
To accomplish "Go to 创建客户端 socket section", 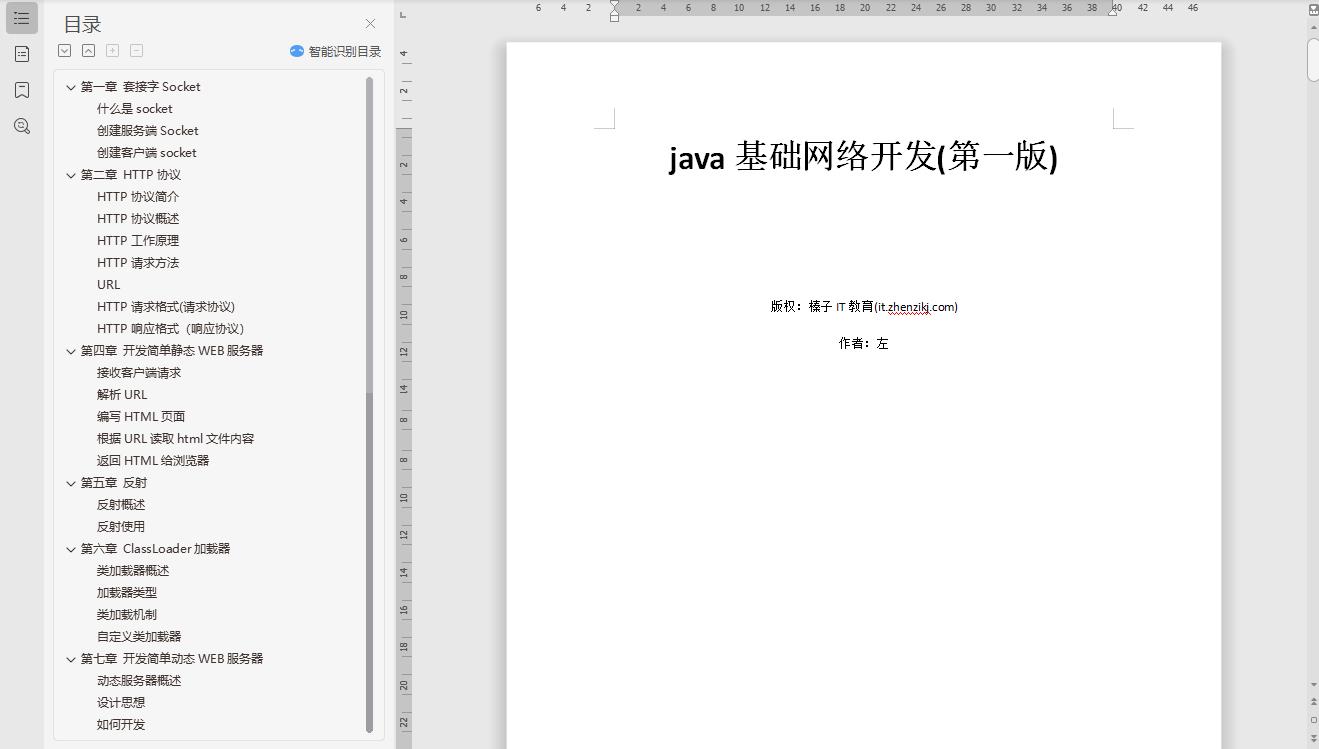I will (146, 153).
